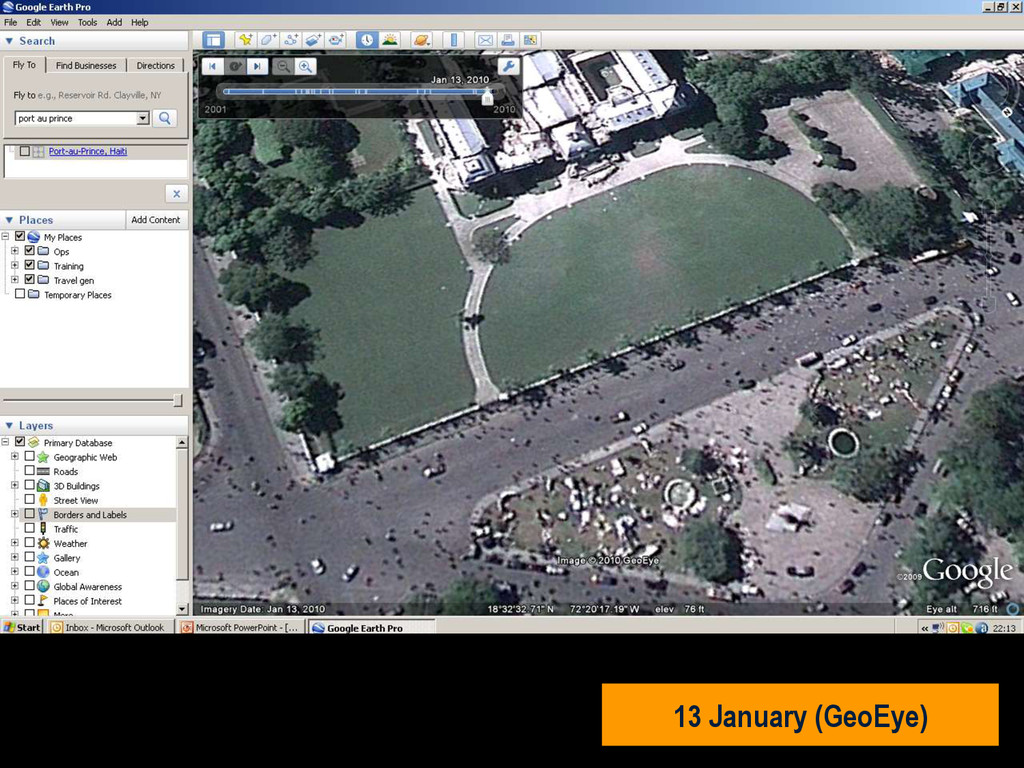This screenshot has width=1024, height=768.
Task: Select the Add Polygon tool
Action: (268, 40)
